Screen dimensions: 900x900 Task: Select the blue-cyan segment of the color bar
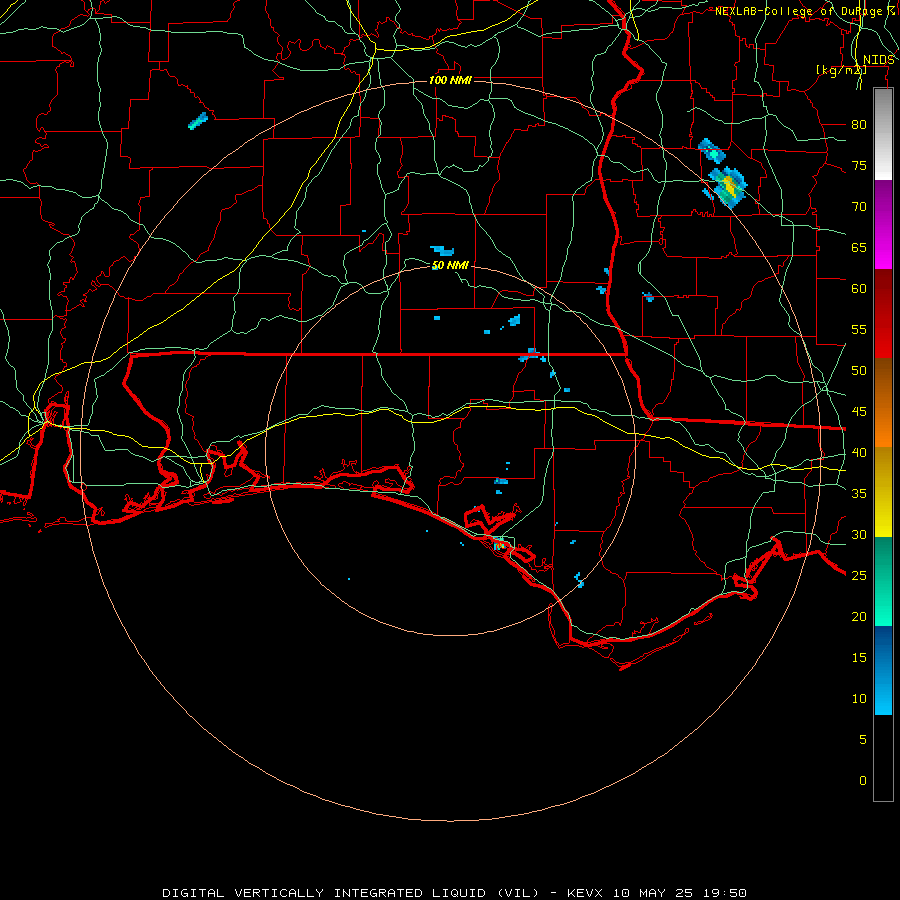click(883, 670)
